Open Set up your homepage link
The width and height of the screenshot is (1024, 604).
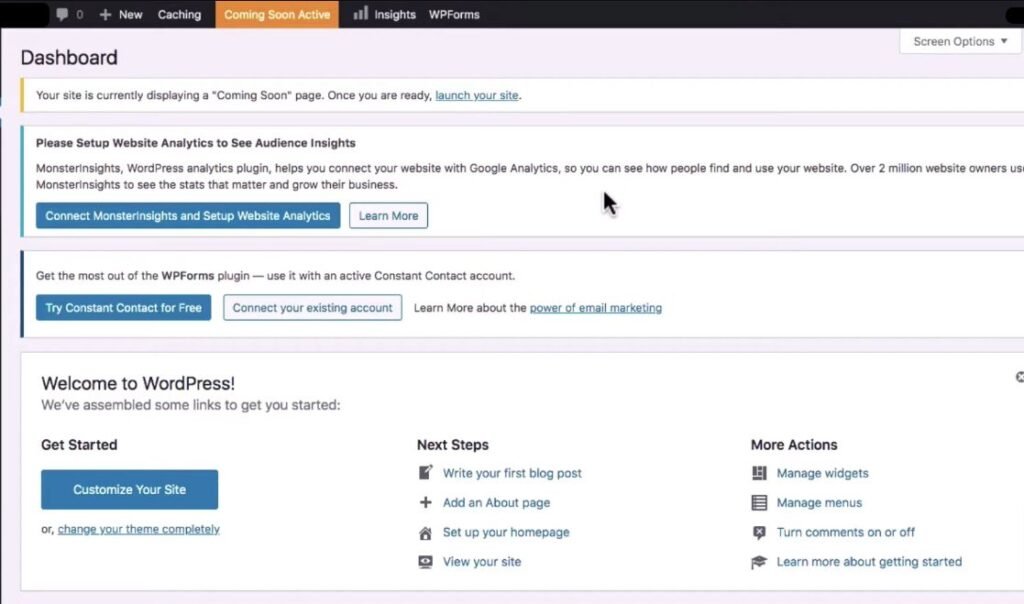click(x=506, y=532)
